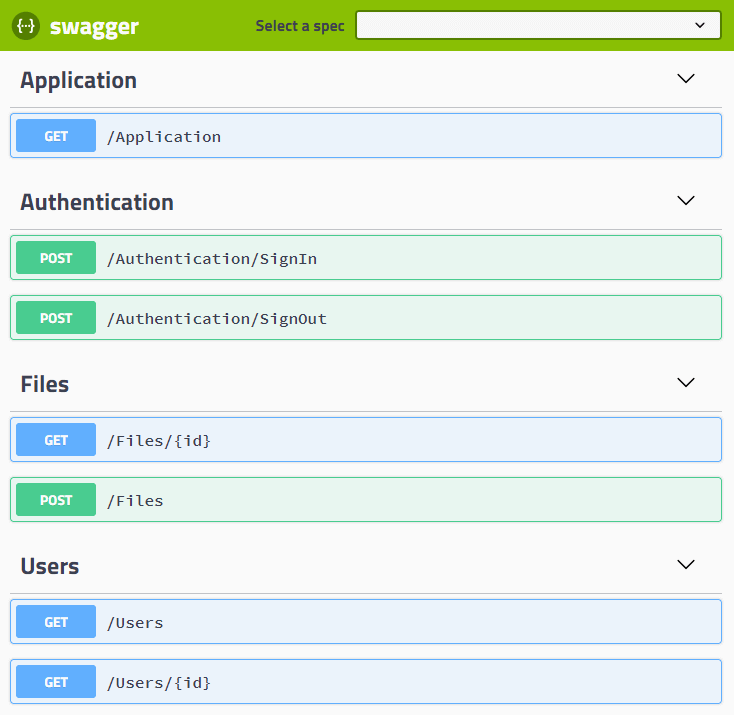Viewport: 734px width, 715px height.
Task: Collapse the Users section chevron
Action: [686, 564]
